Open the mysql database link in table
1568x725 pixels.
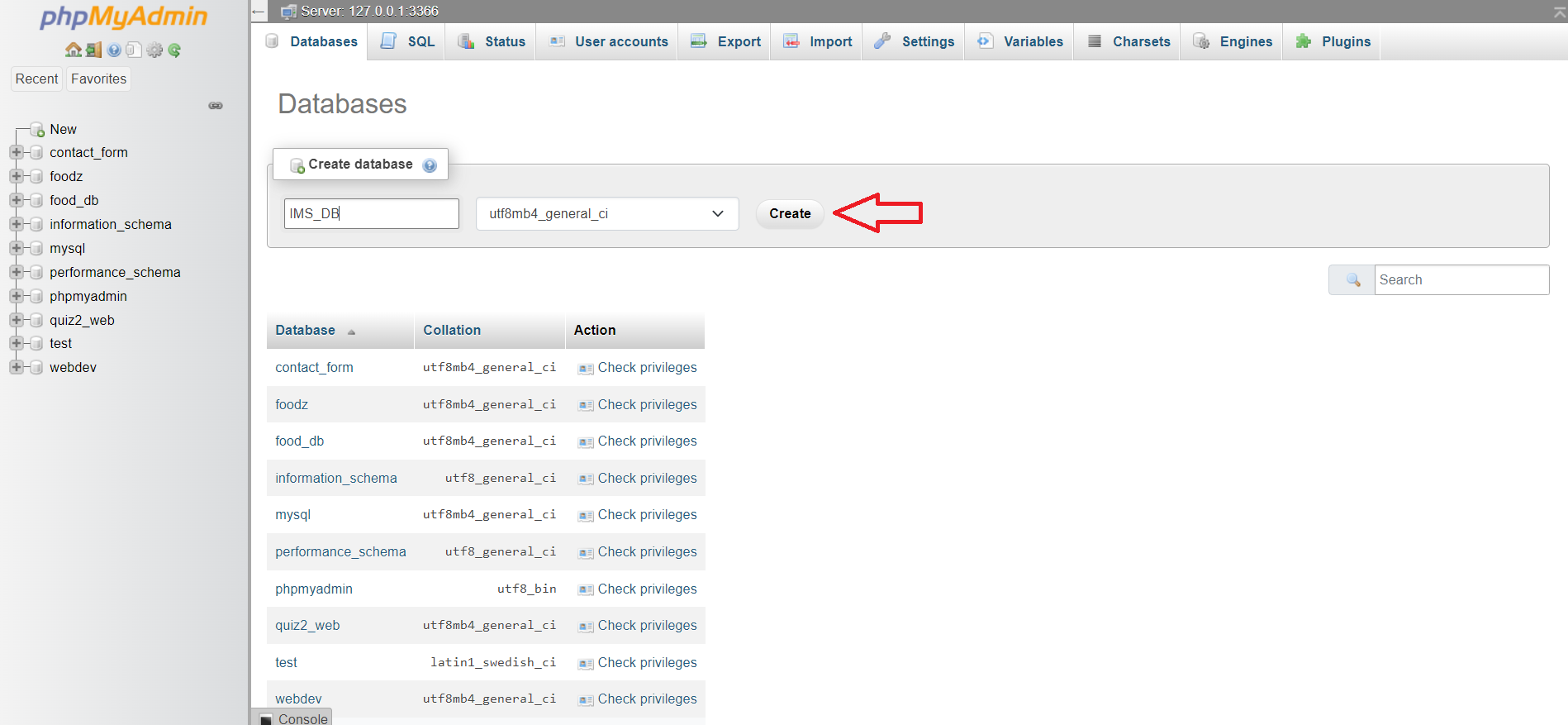(x=292, y=515)
